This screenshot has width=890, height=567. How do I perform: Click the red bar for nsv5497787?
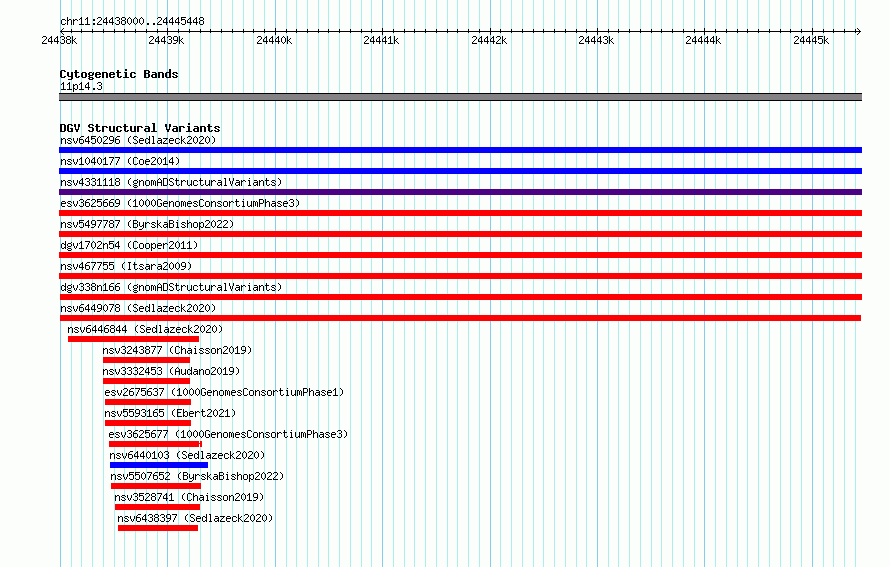click(460, 234)
